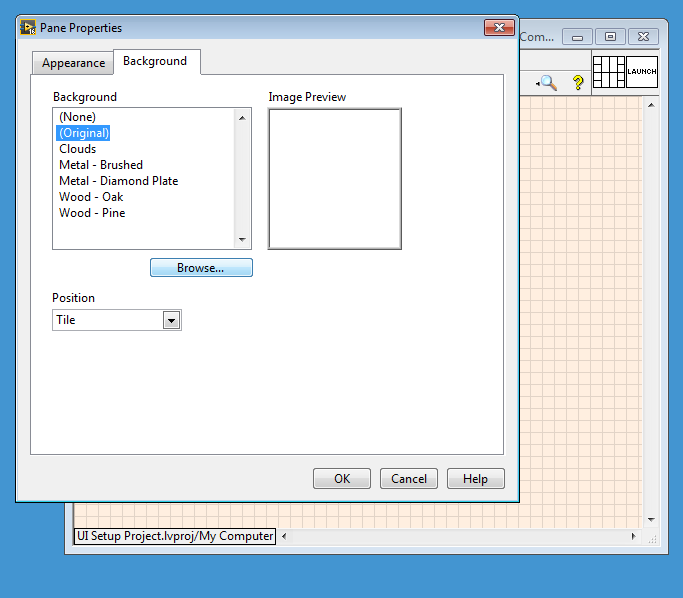The width and height of the screenshot is (683, 598).
Task: Open Help for Pane Properties
Action: pyautogui.click(x=476, y=479)
